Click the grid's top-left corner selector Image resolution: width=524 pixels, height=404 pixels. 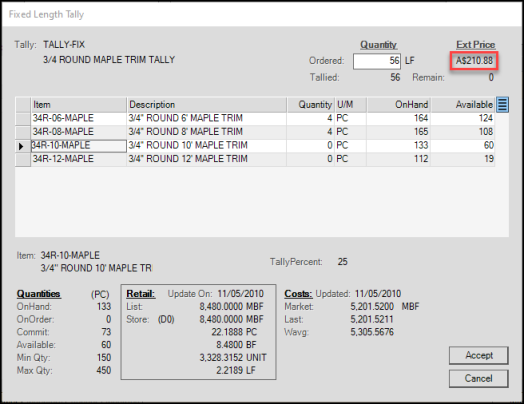tap(23, 105)
